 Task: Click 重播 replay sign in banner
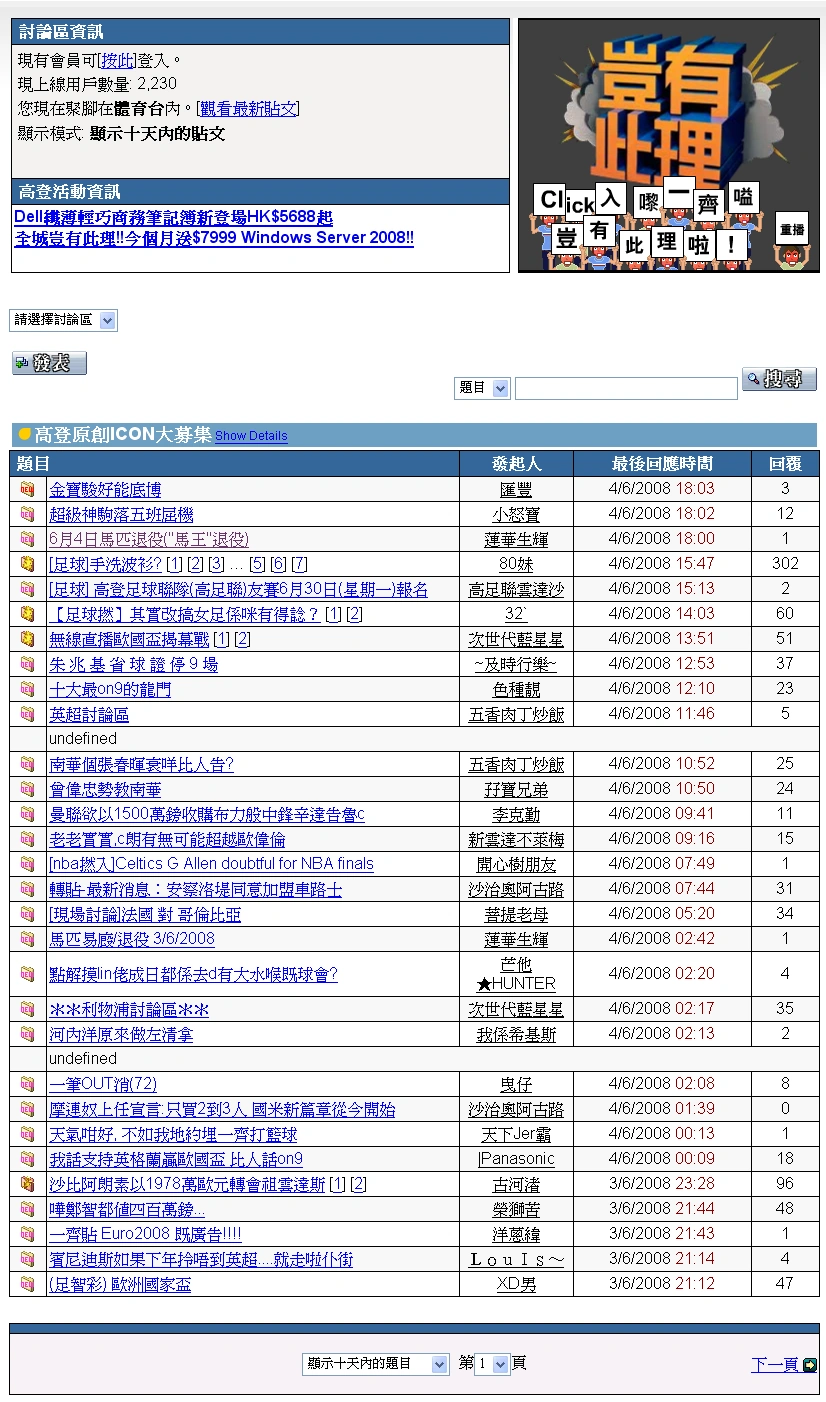click(792, 229)
